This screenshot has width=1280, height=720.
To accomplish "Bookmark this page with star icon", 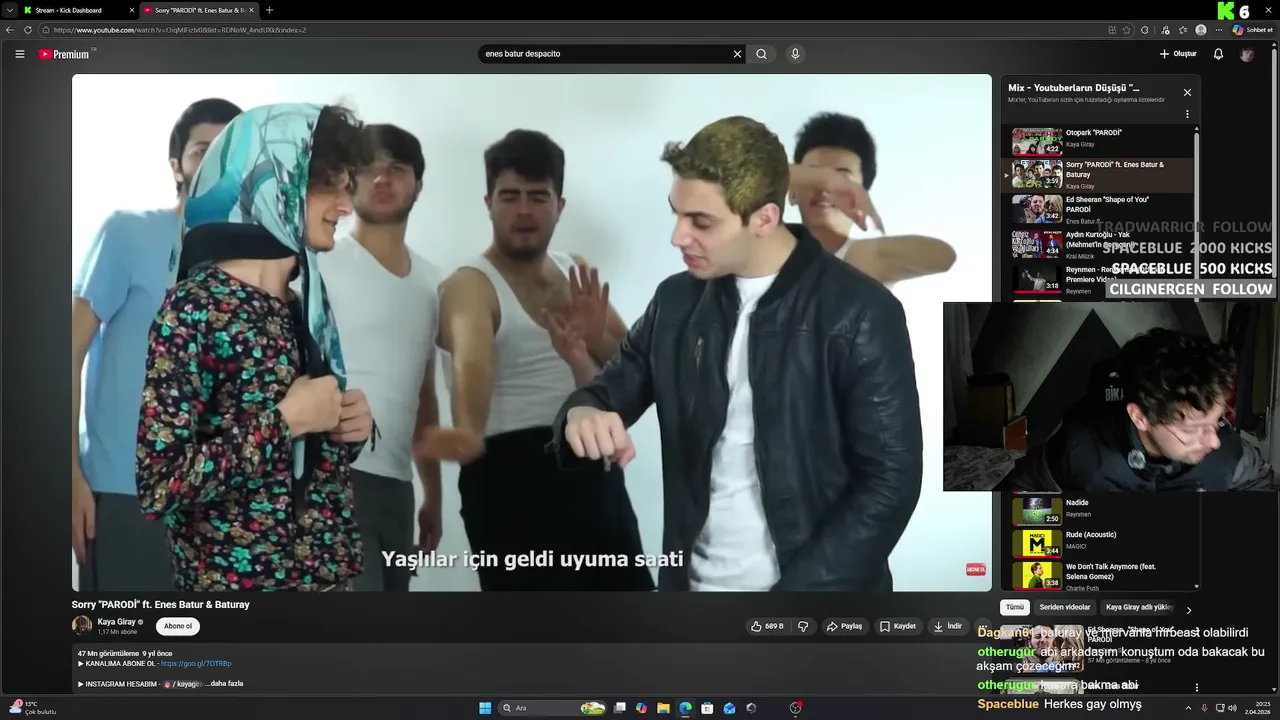I will (x=1127, y=30).
